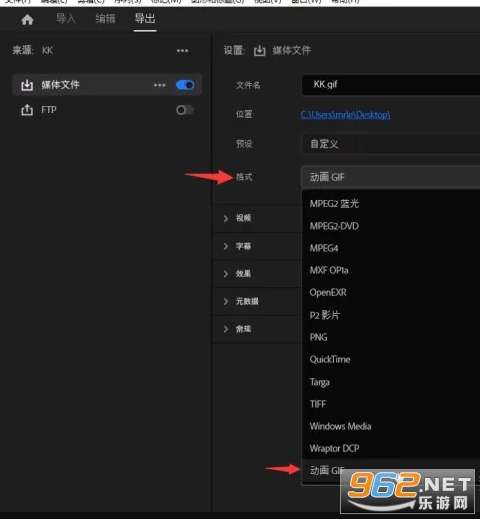Image resolution: width=480 pixels, height=519 pixels.
Task: Click the FTP upload icon
Action: [27, 110]
